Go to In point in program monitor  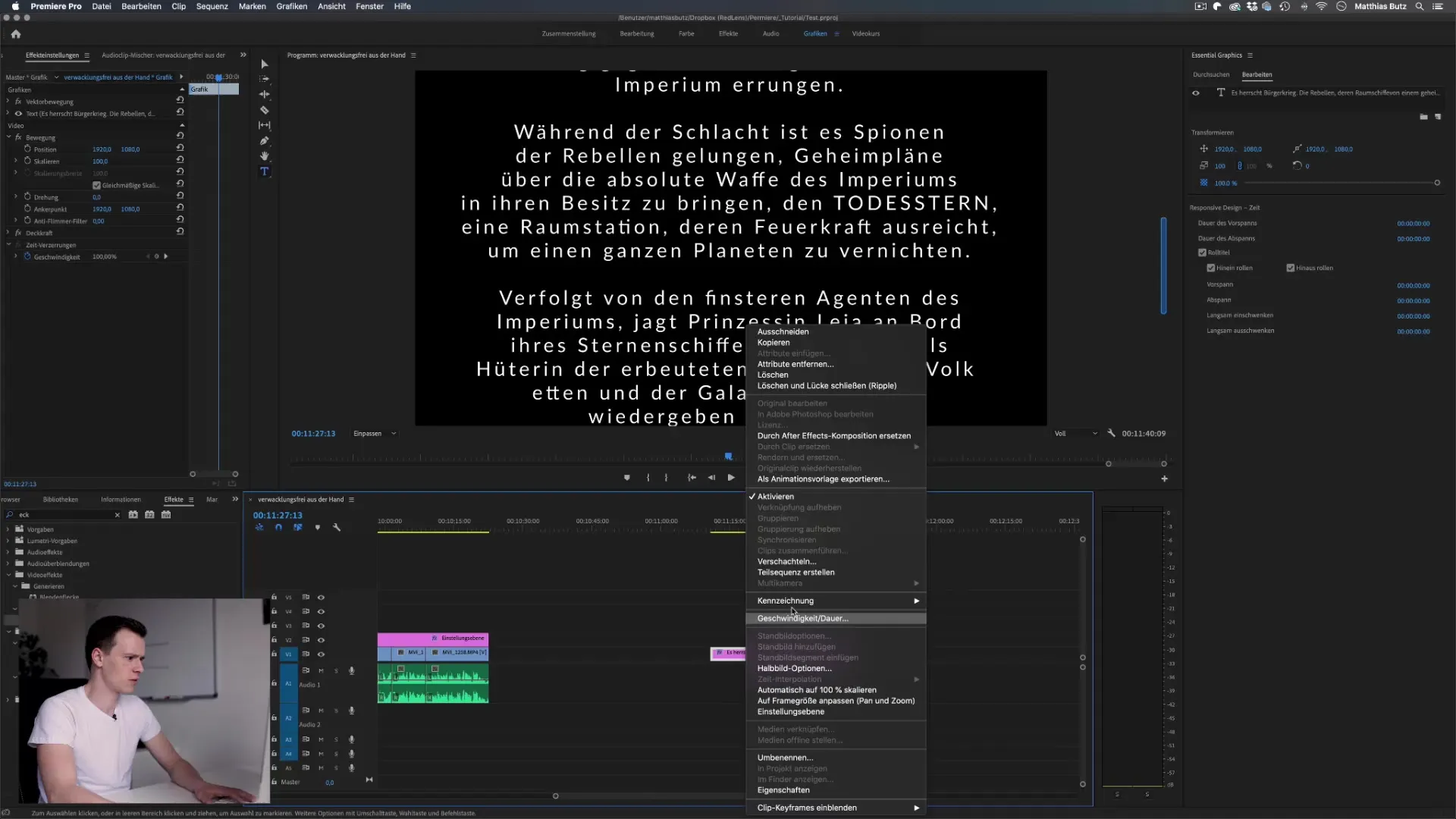[692, 478]
